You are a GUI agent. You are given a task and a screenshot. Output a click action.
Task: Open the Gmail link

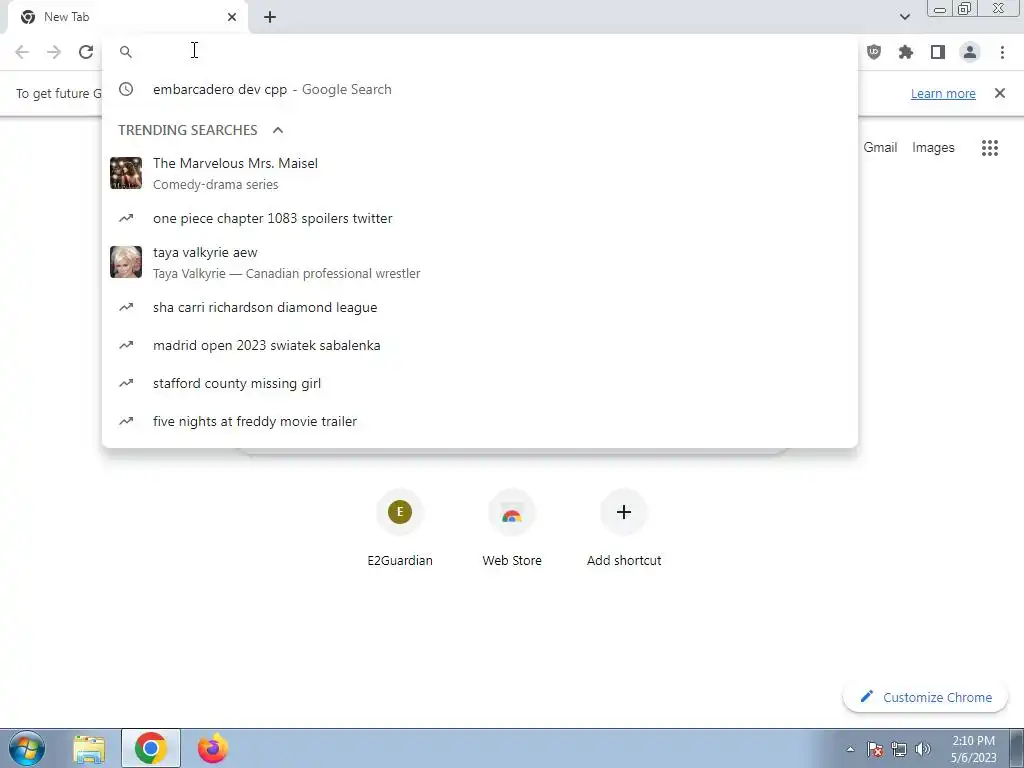pos(880,148)
